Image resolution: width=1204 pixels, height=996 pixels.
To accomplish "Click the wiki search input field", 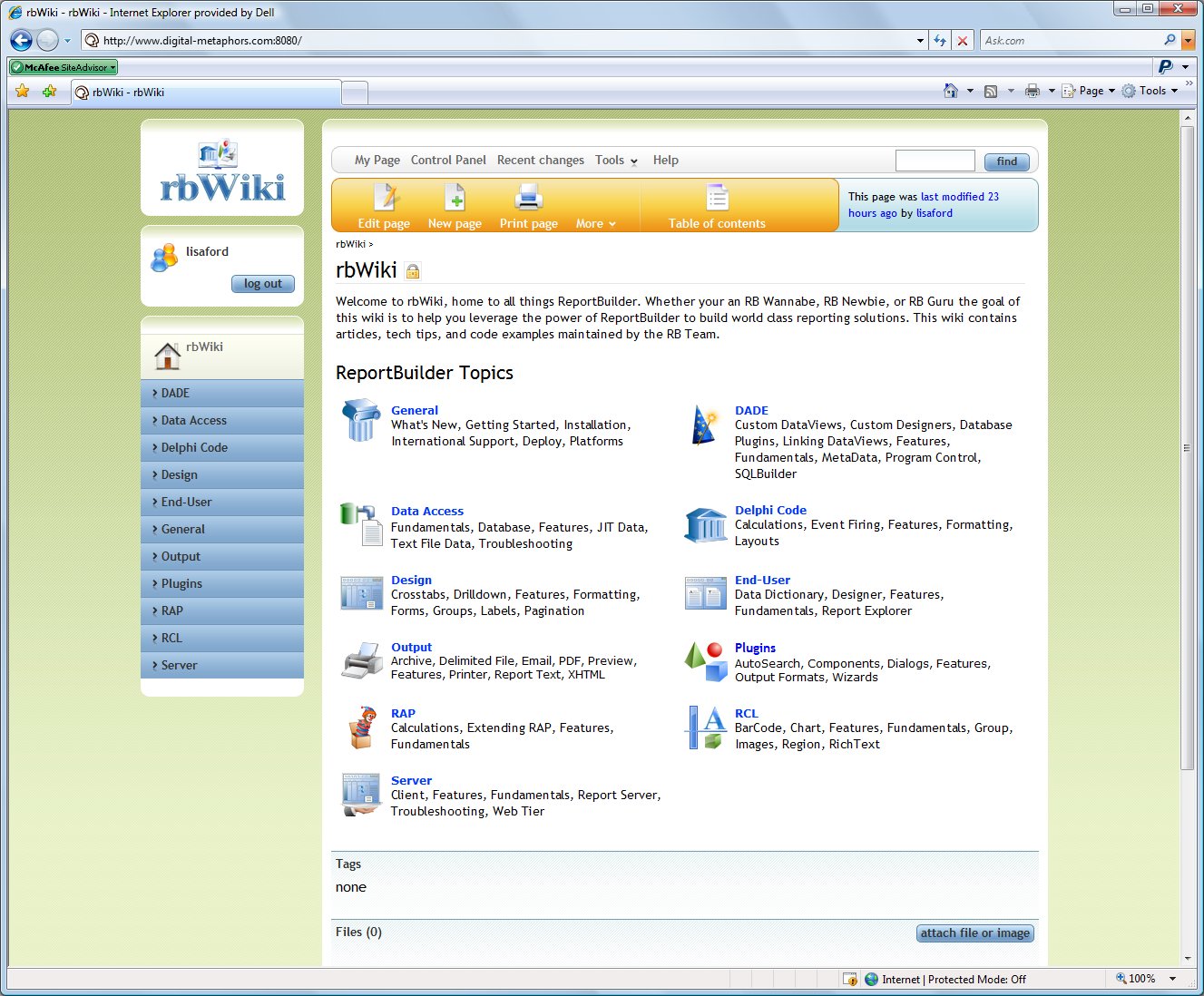I will point(935,161).
